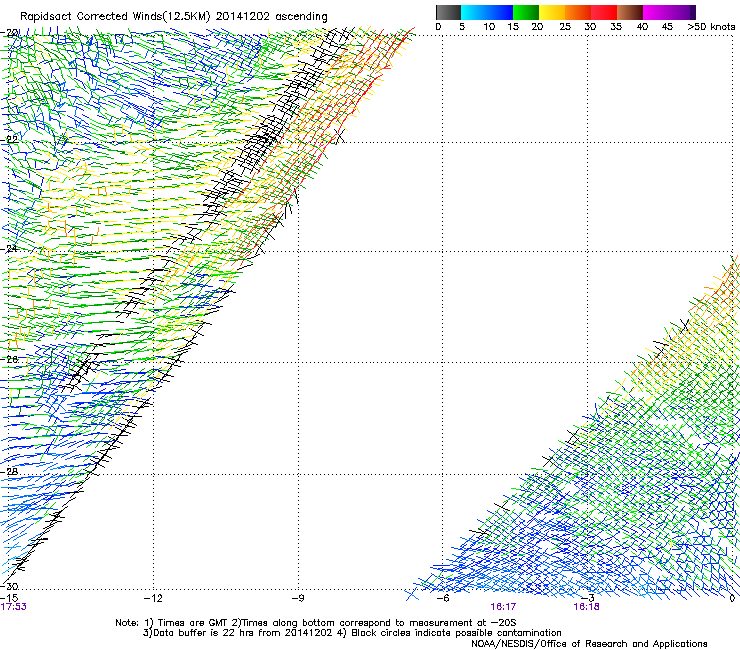This screenshot has height=650, width=740.
Task: Click the cyan-blue 5-15 knots legend segment
Action: (x=487, y=12)
